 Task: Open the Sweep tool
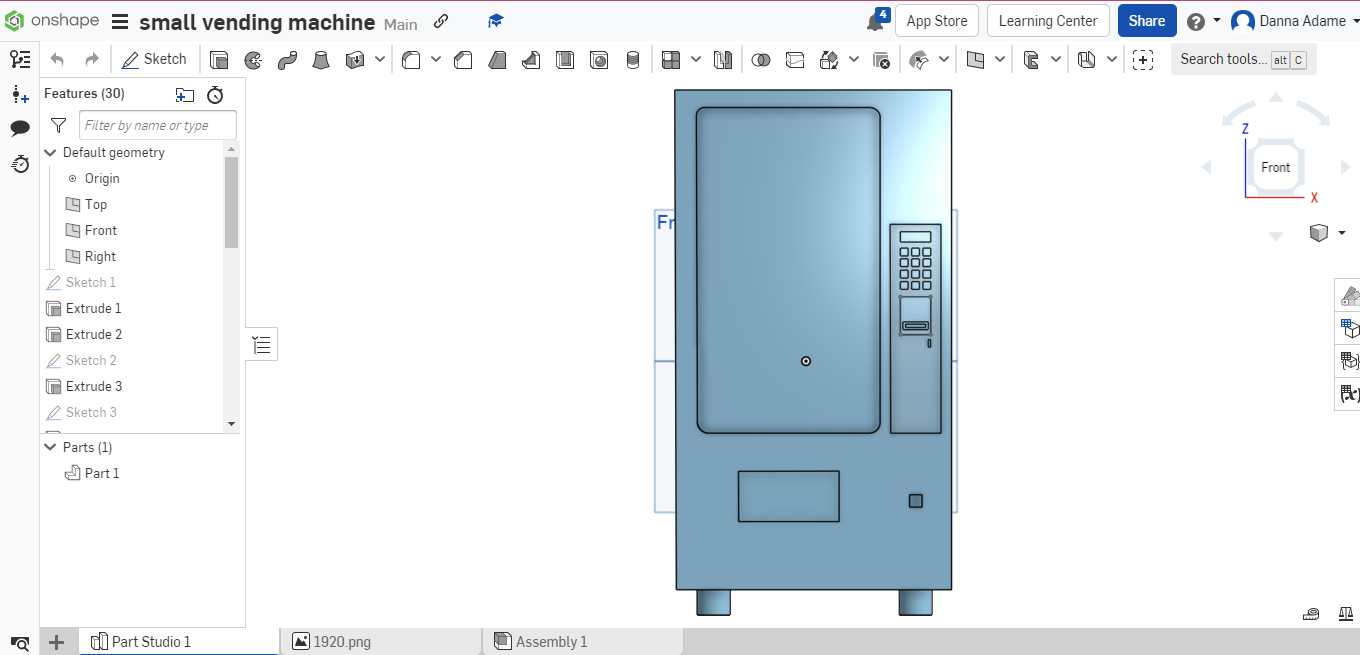click(287, 59)
